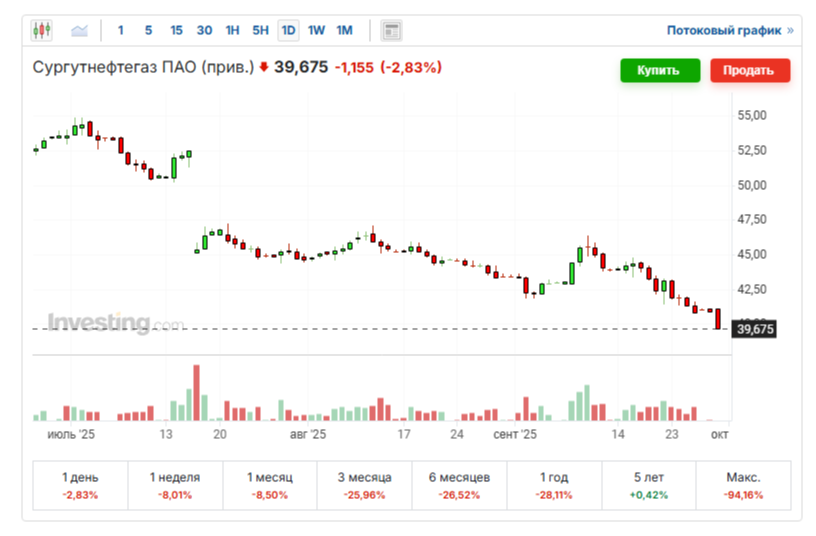Click the июль '25 date axis label
816x536 pixels.
tap(71, 434)
